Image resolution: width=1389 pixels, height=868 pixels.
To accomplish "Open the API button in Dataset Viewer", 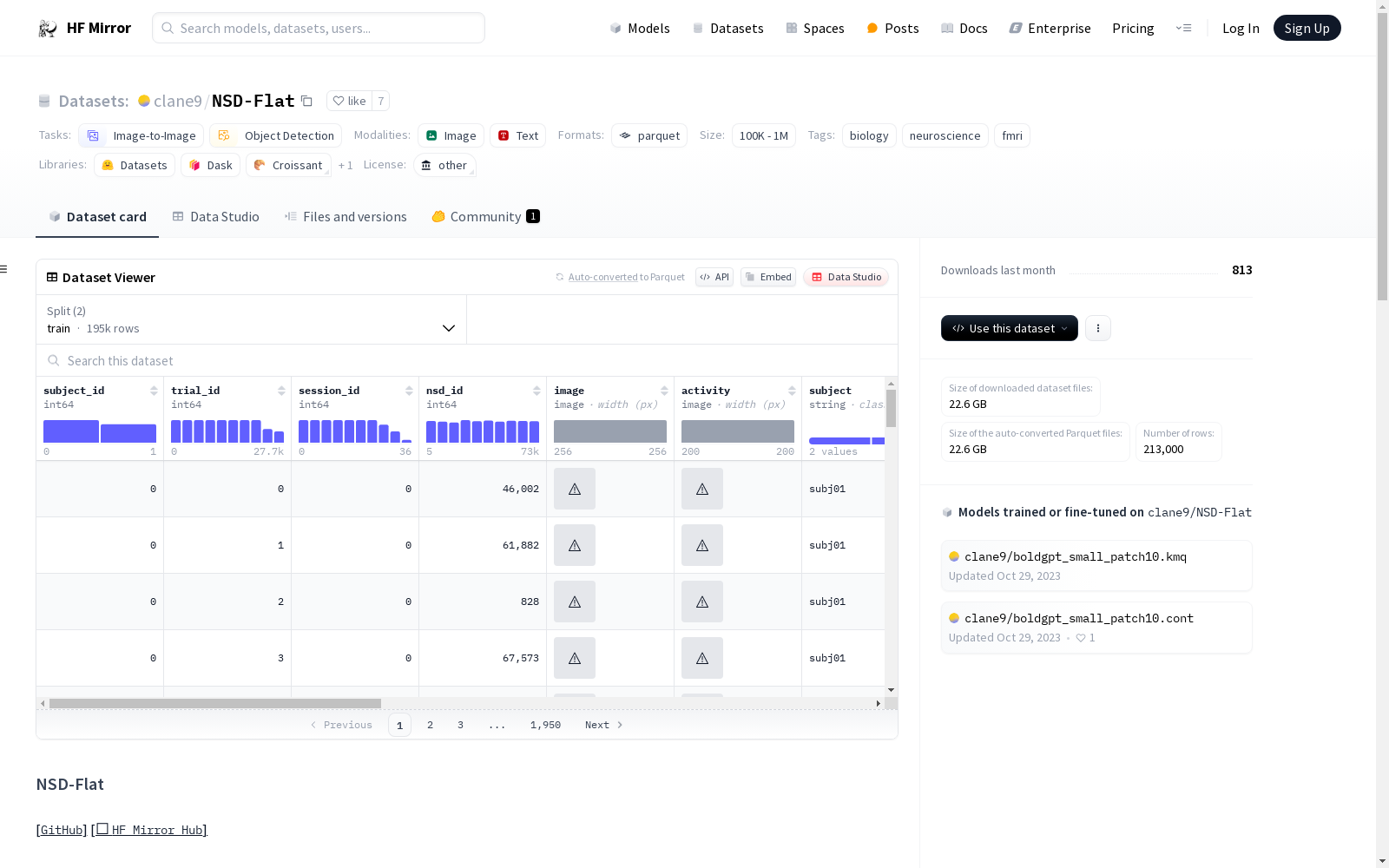I will click(714, 277).
